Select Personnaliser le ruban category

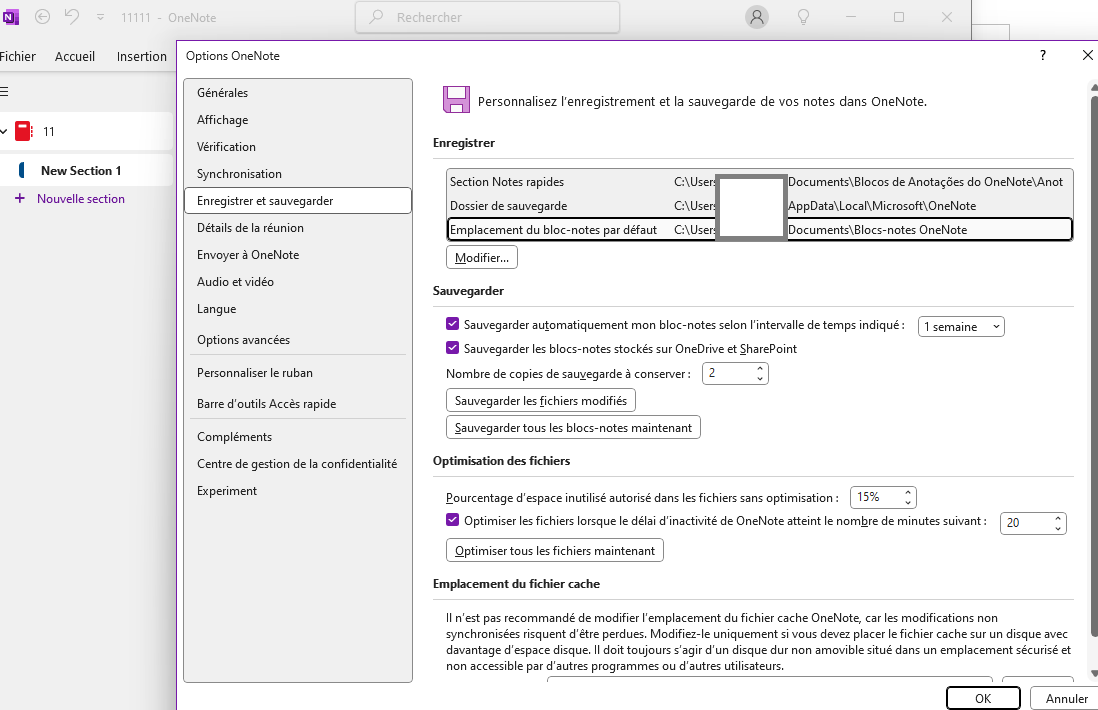[x=298, y=373]
